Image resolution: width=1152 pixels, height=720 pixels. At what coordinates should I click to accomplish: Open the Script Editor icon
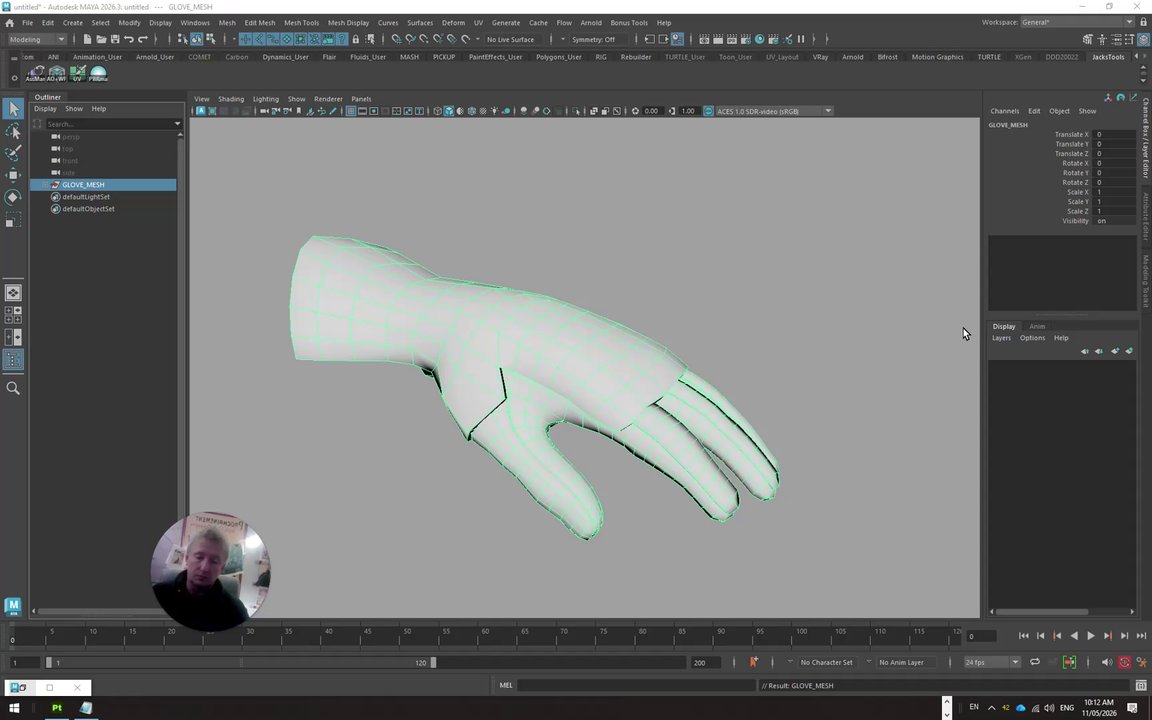tap(1141, 685)
